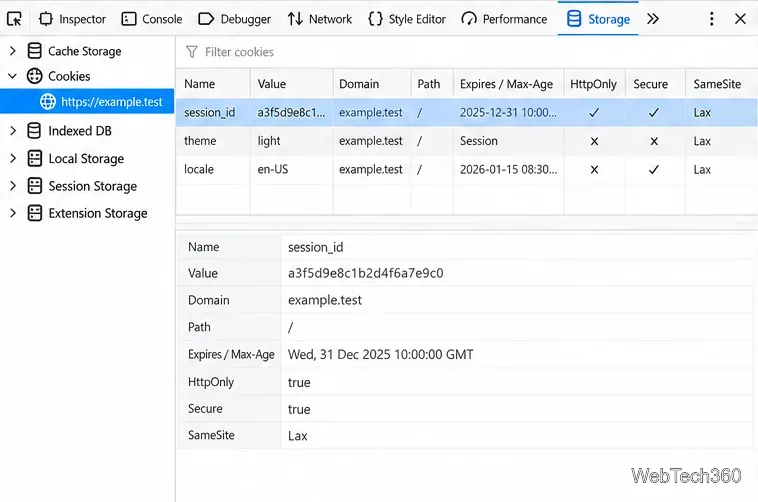Click the HttpOnly X for theme cookie
This screenshot has height=502, width=758.
[594, 141]
